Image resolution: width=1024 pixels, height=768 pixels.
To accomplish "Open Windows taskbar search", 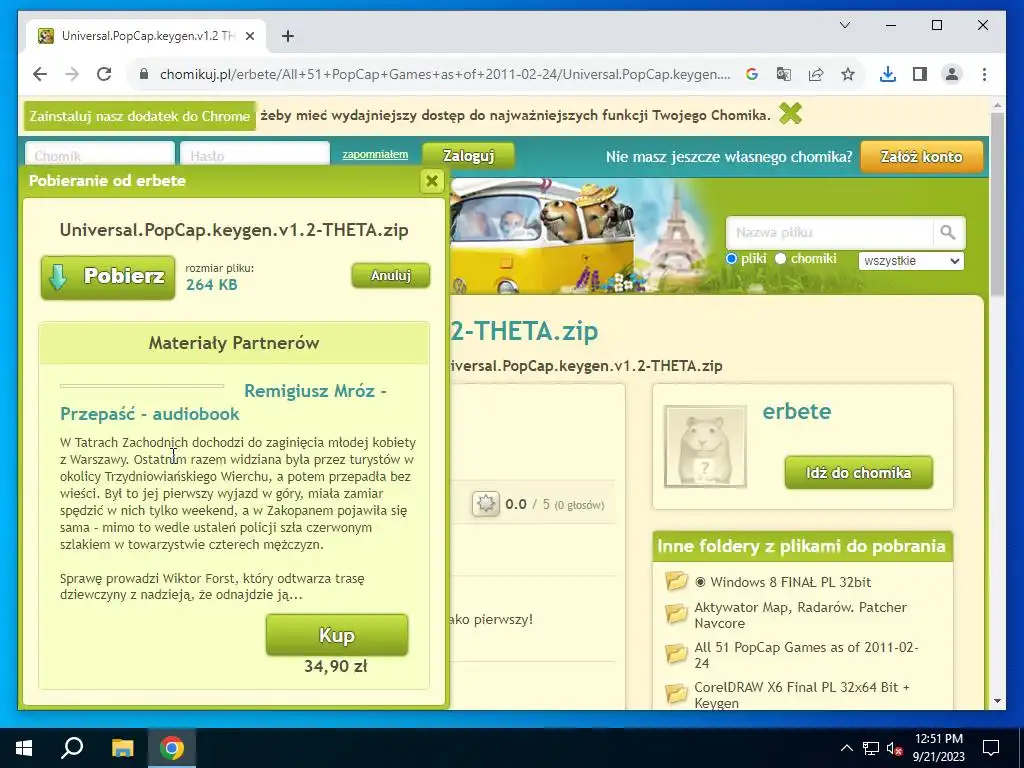I will tap(72, 748).
